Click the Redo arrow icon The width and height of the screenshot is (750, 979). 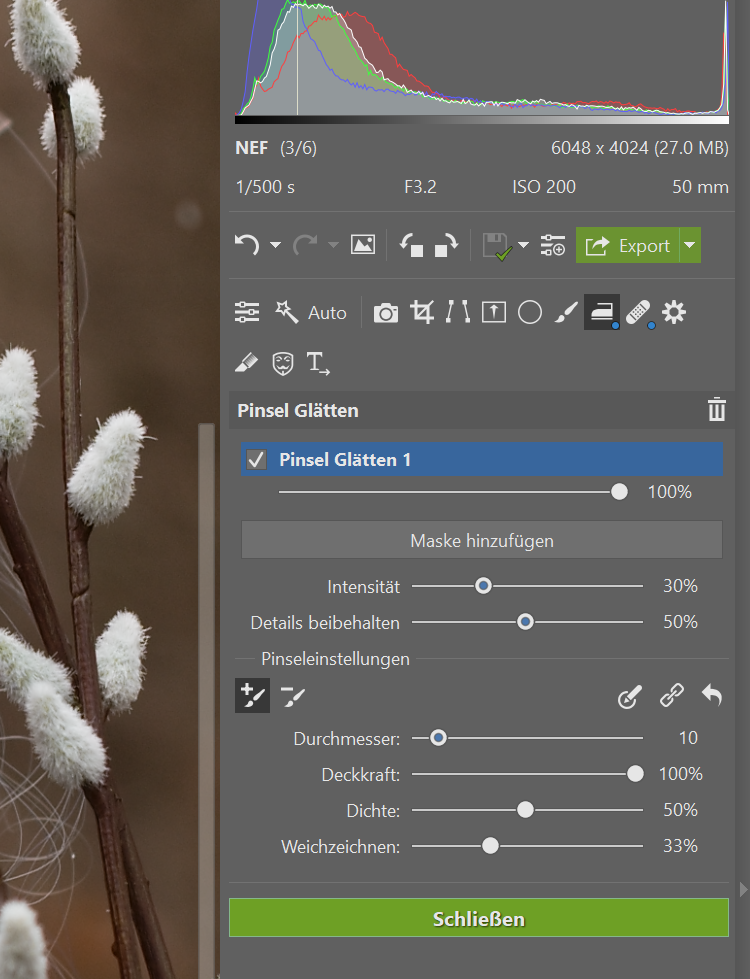click(x=305, y=245)
